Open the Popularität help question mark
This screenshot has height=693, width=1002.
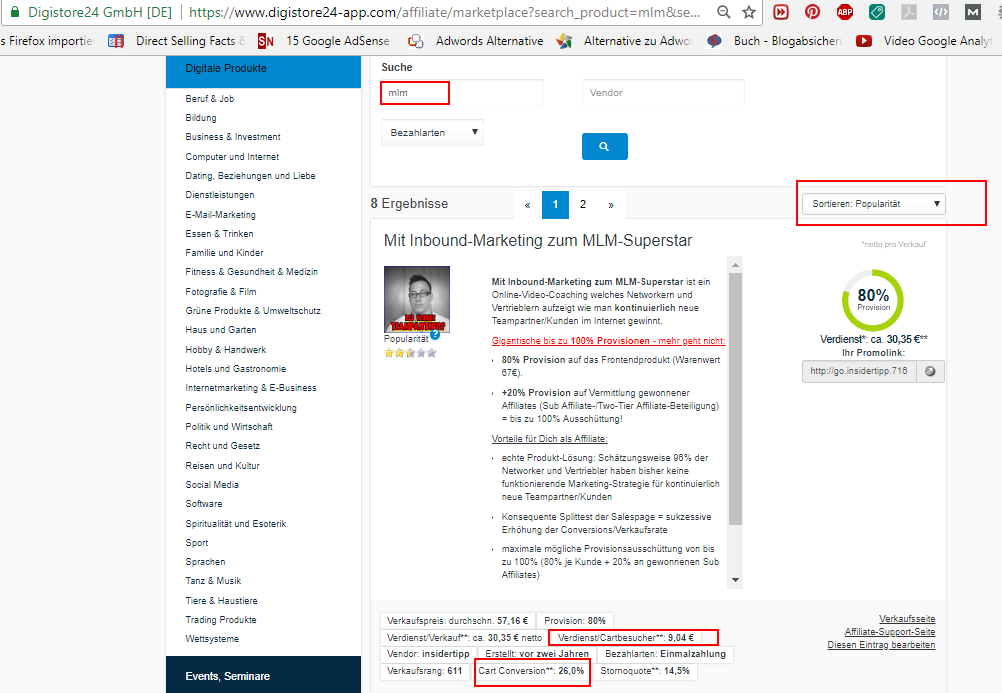[435, 334]
